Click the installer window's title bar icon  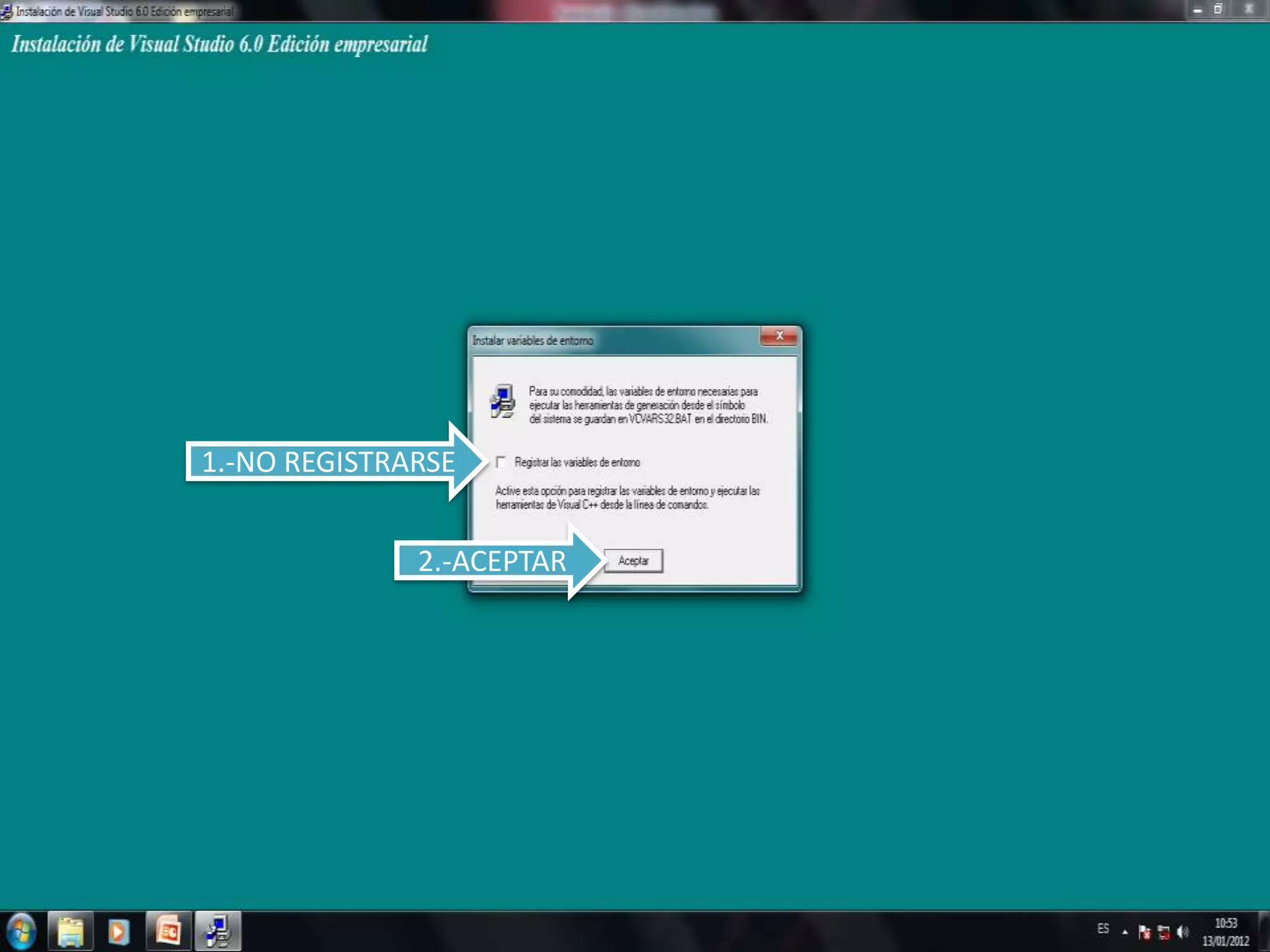pyautogui.click(x=6, y=11)
